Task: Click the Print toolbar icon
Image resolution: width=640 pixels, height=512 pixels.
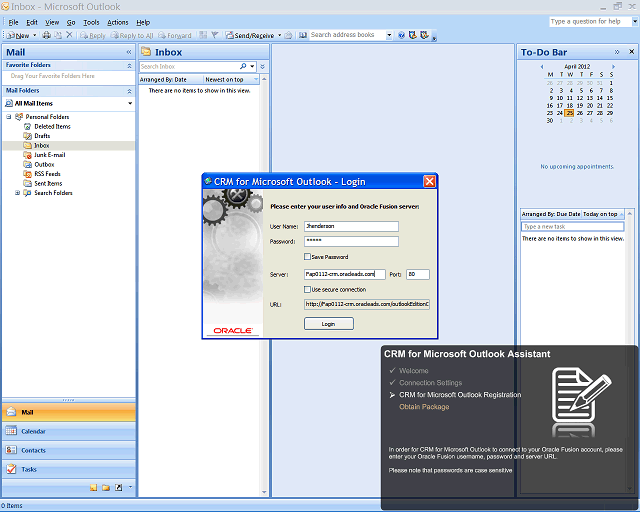Action: click(x=47, y=35)
